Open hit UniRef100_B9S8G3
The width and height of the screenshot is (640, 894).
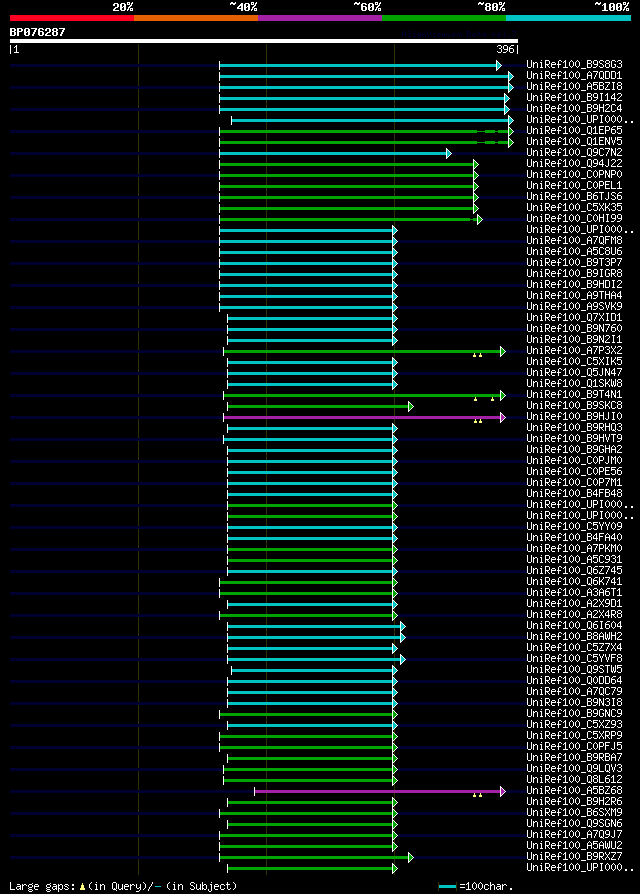pyautogui.click(x=574, y=64)
